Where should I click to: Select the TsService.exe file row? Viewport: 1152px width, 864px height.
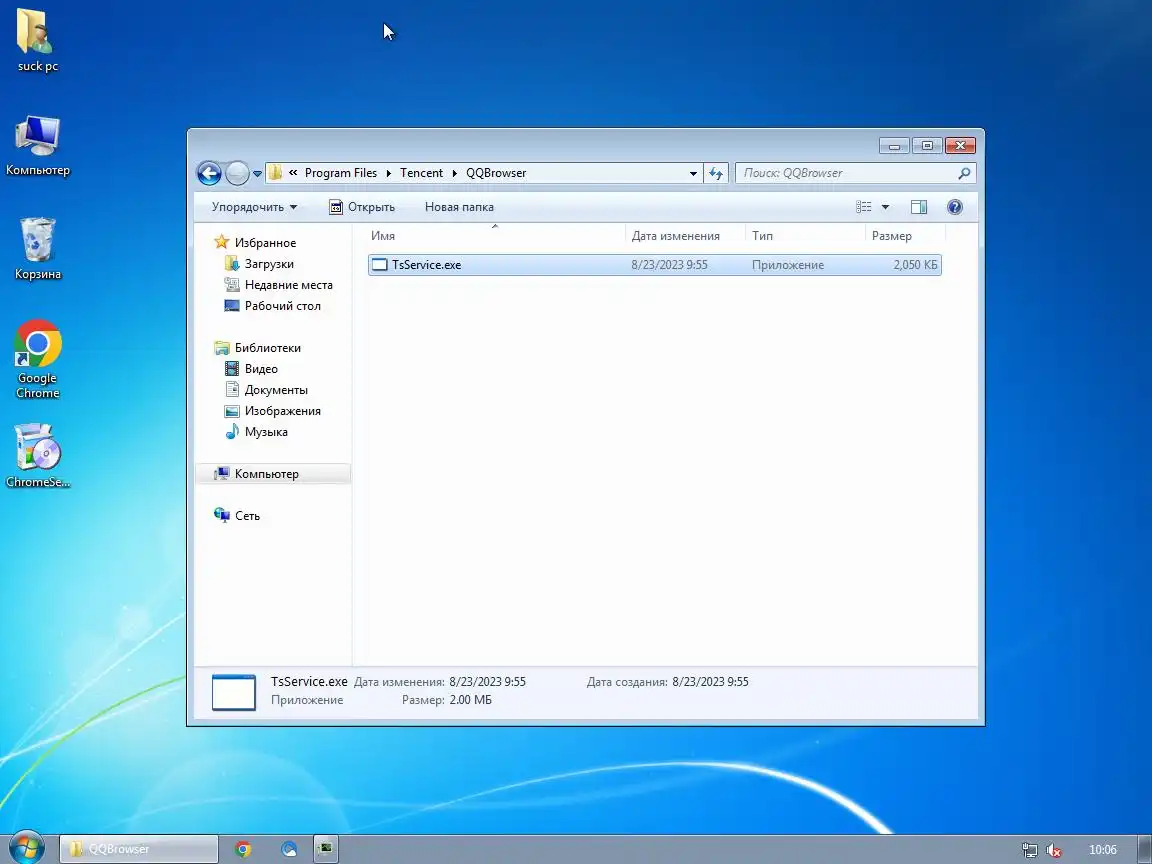point(655,265)
